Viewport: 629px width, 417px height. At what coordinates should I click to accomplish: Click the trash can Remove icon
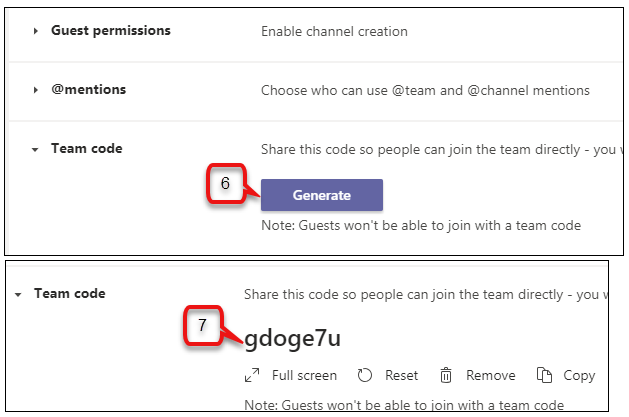(446, 375)
